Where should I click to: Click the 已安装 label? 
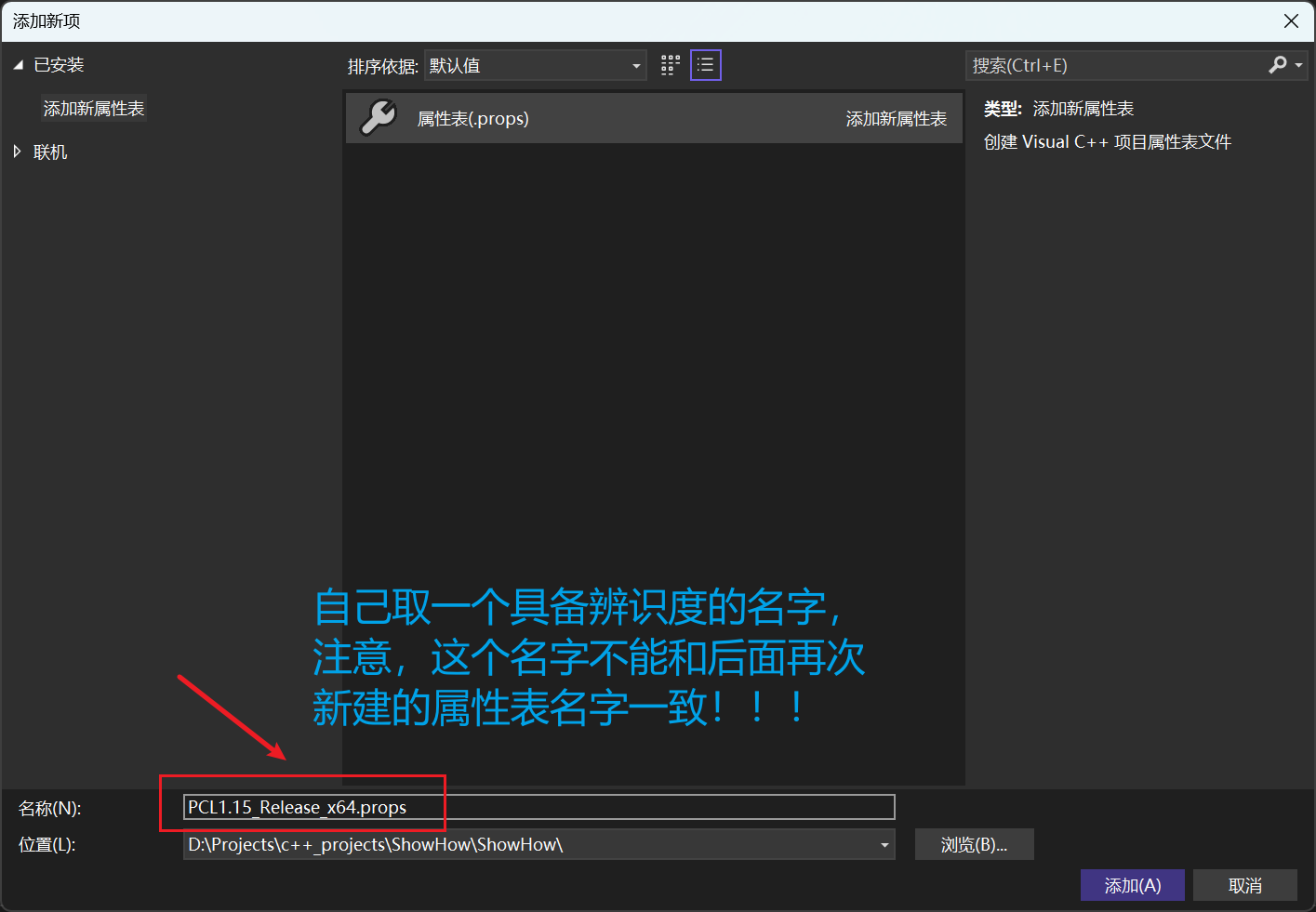click(59, 65)
